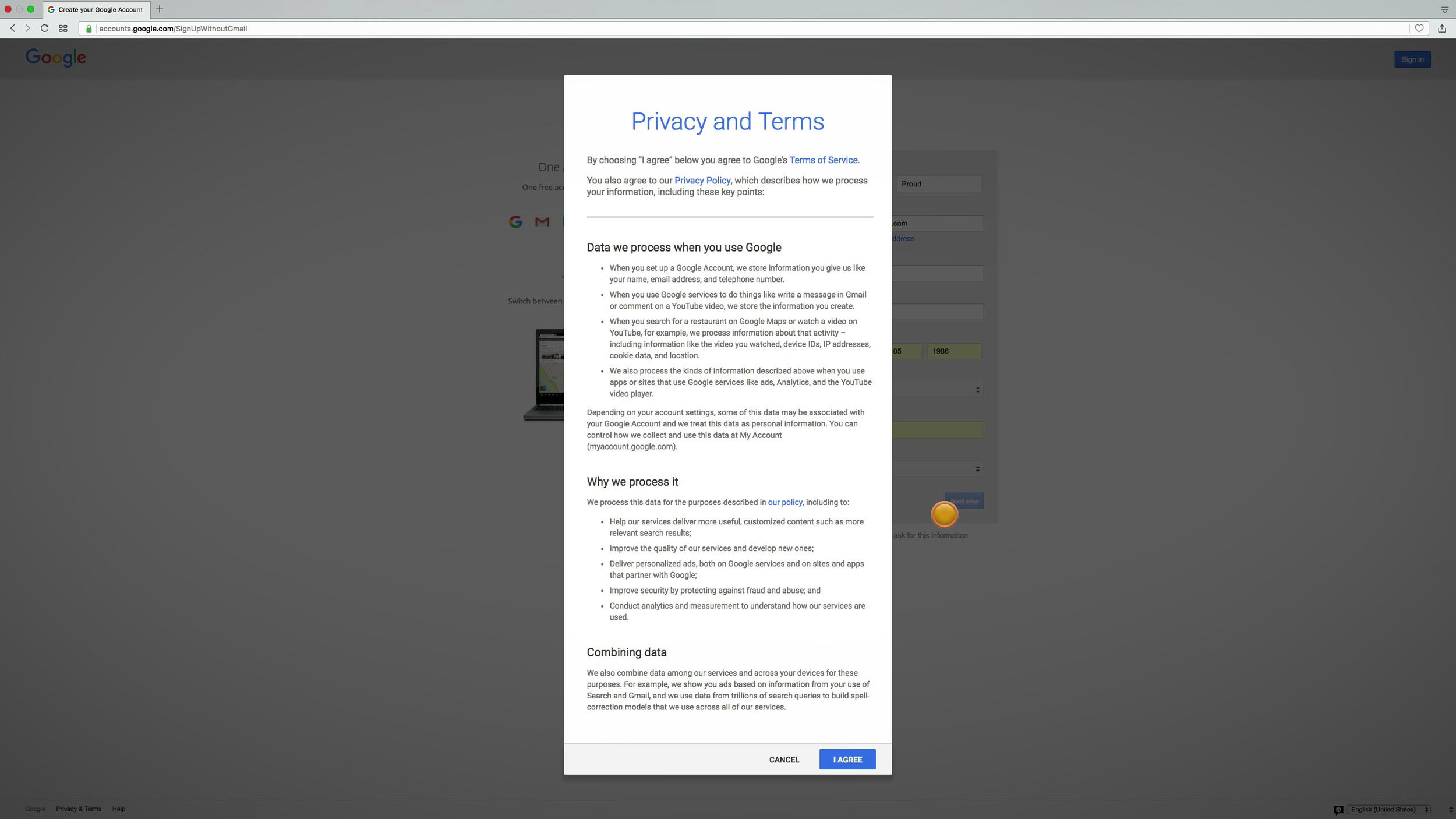Open the 'our policy' link

(x=784, y=502)
